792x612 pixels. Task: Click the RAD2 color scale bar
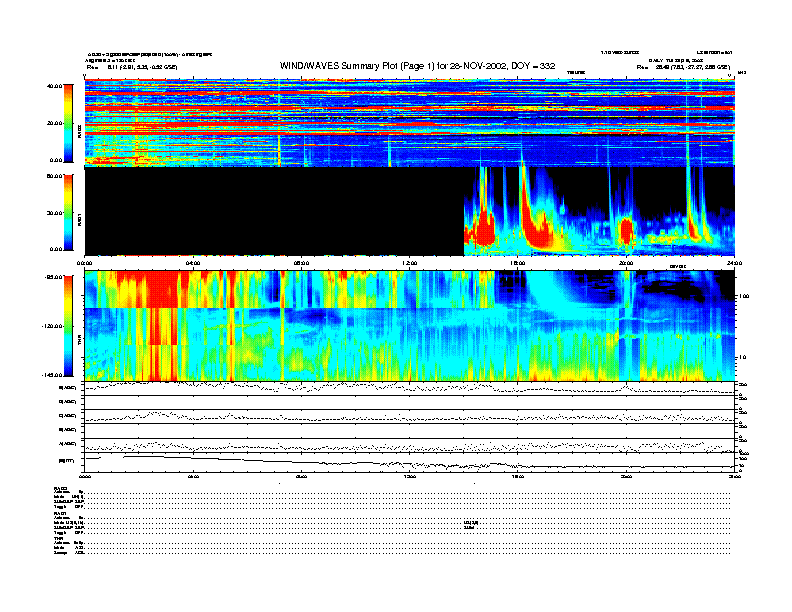point(68,123)
